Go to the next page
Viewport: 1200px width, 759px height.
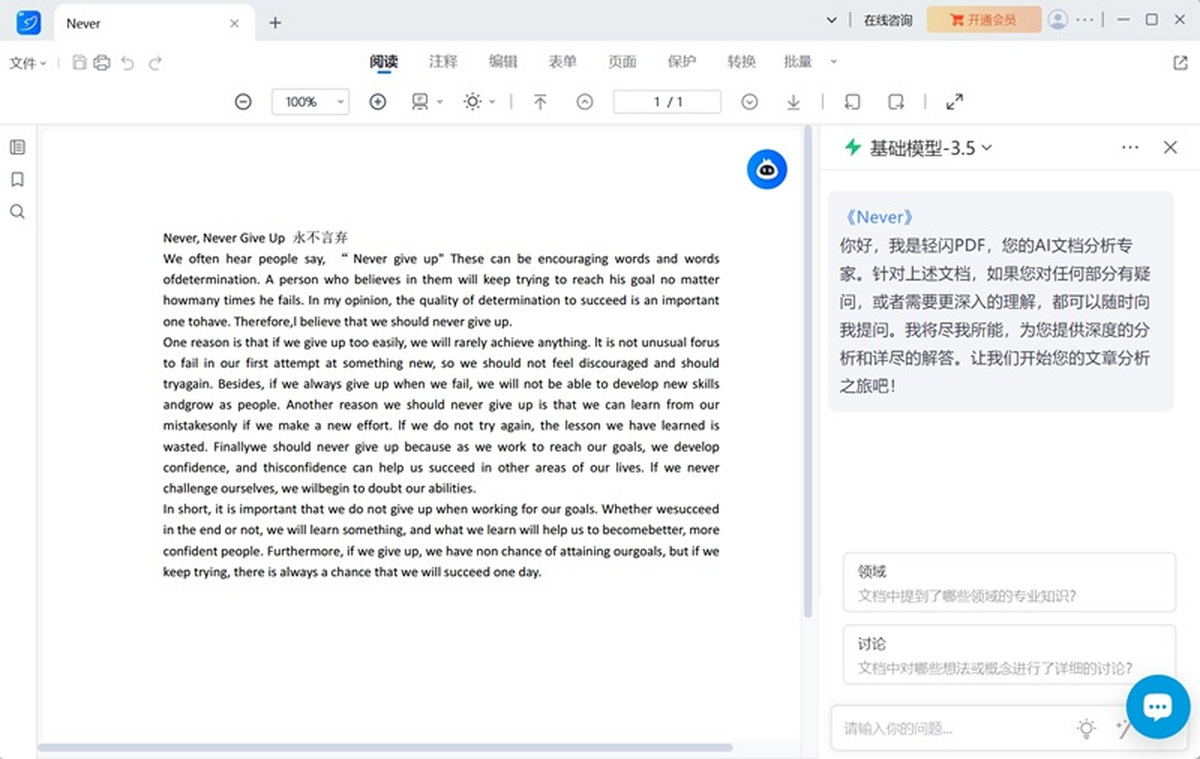tap(749, 102)
